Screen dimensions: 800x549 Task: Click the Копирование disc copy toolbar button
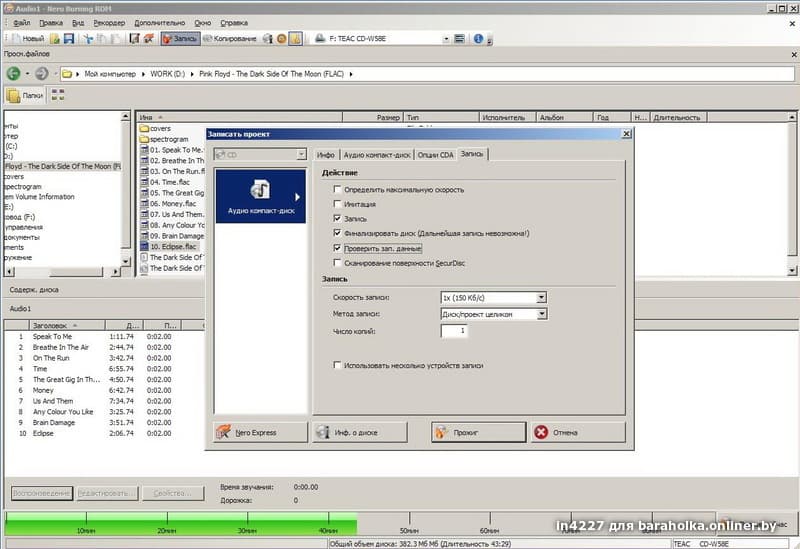230,38
